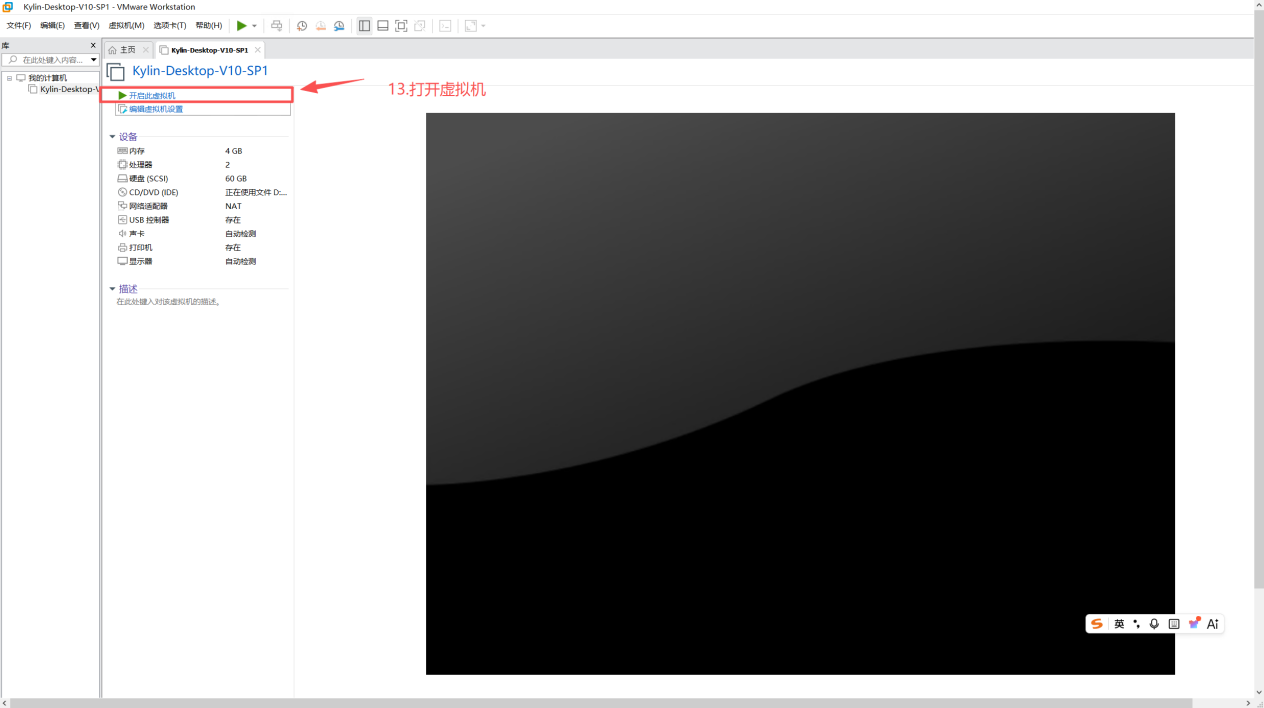Click 开启此虚拟机 link
This screenshot has height=708, width=1264.
point(152,96)
